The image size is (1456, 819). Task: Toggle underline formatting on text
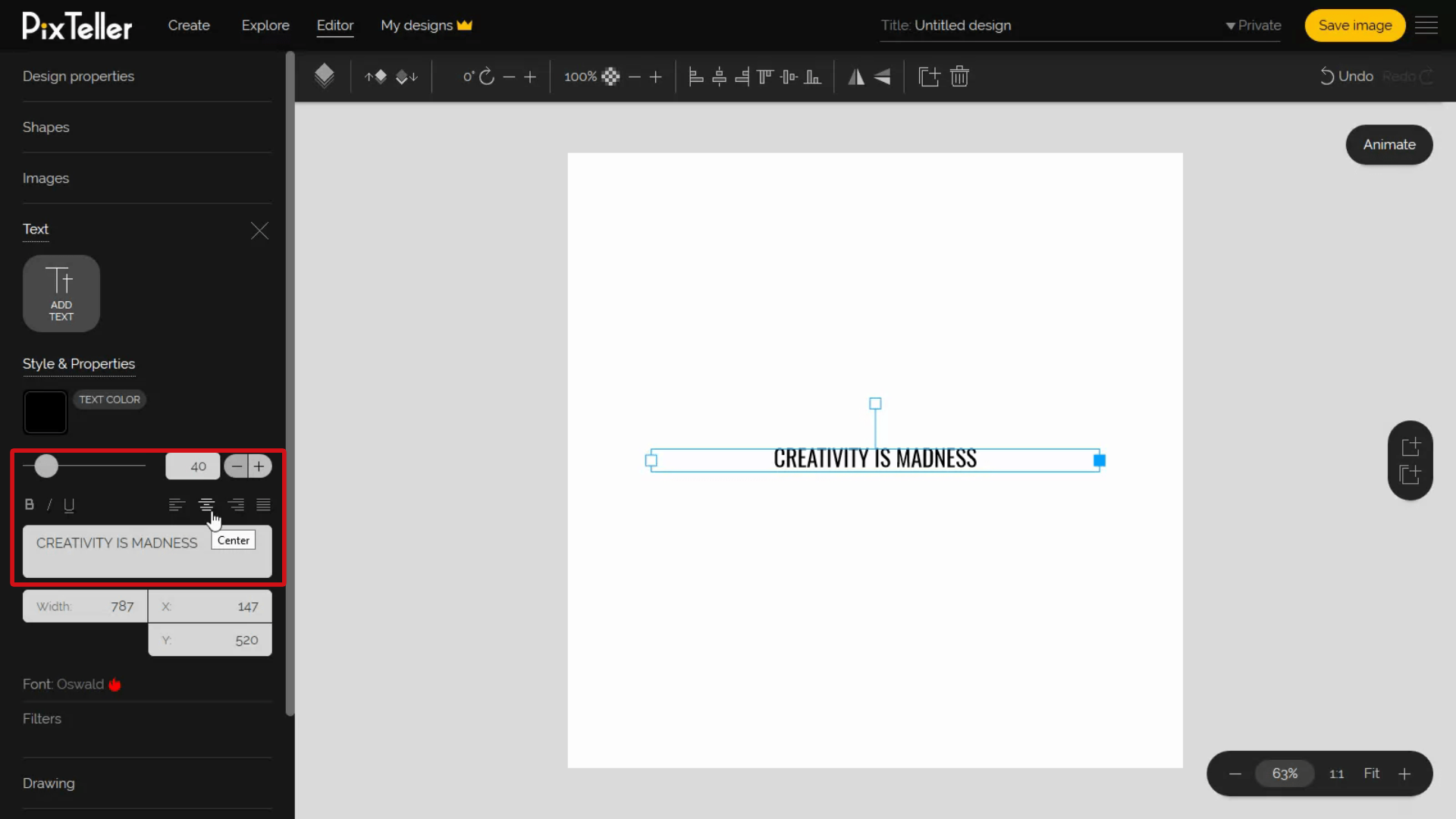tap(69, 504)
